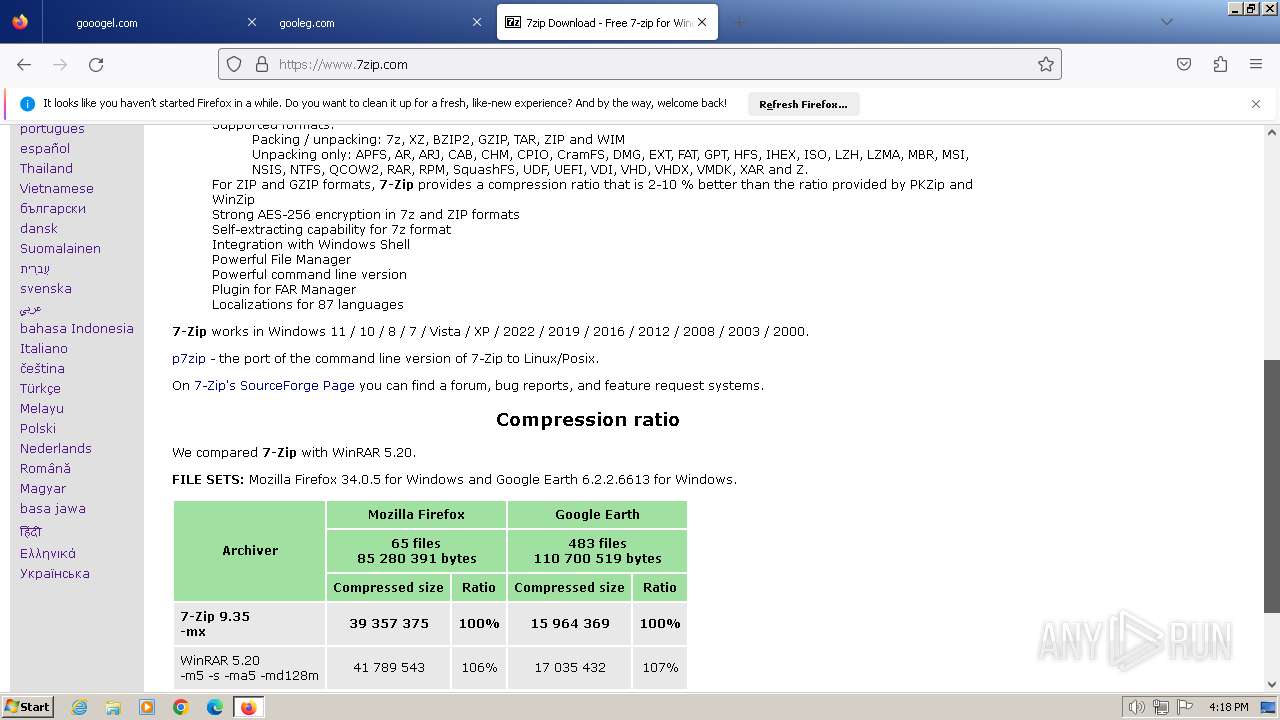
Task: Select the Polski language link
Action: pyautogui.click(x=38, y=428)
